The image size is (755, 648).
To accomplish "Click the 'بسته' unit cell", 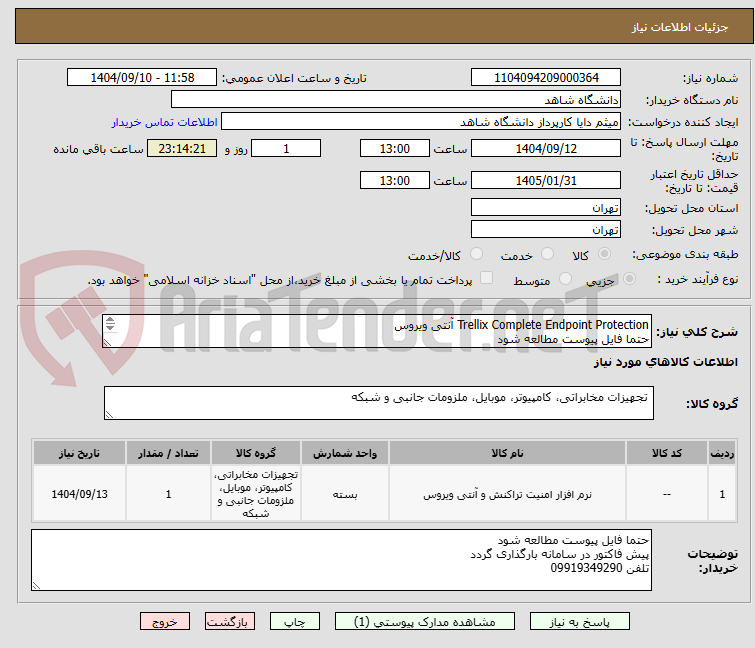I will click(345, 494).
